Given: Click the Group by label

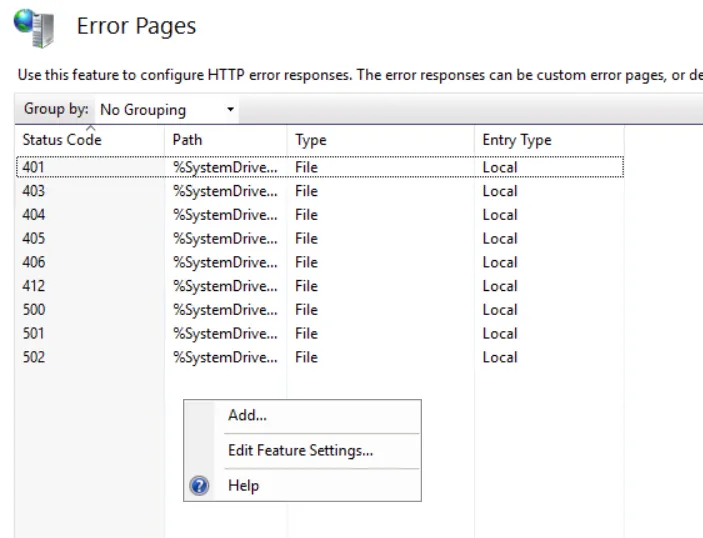Looking at the screenshot, I should pyautogui.click(x=56, y=109).
